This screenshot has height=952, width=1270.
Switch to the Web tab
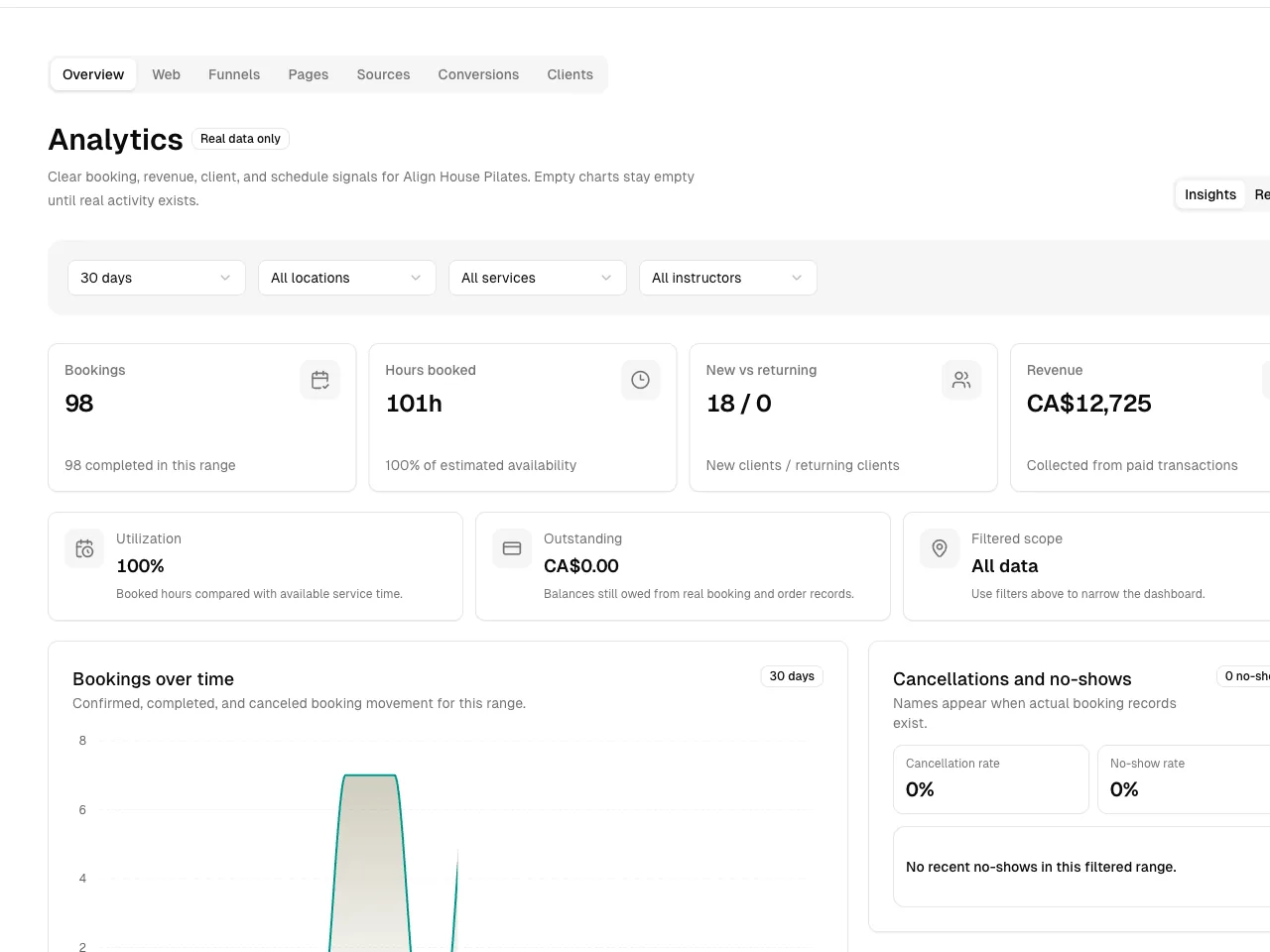pyautogui.click(x=167, y=74)
